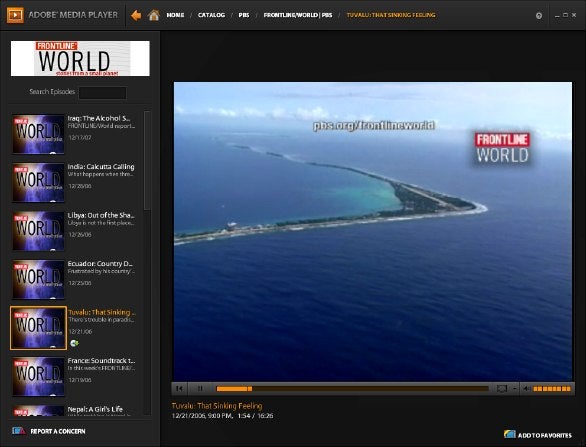Go back using the orange arrow
Image resolution: width=586 pixels, height=447 pixels.
click(x=136, y=15)
